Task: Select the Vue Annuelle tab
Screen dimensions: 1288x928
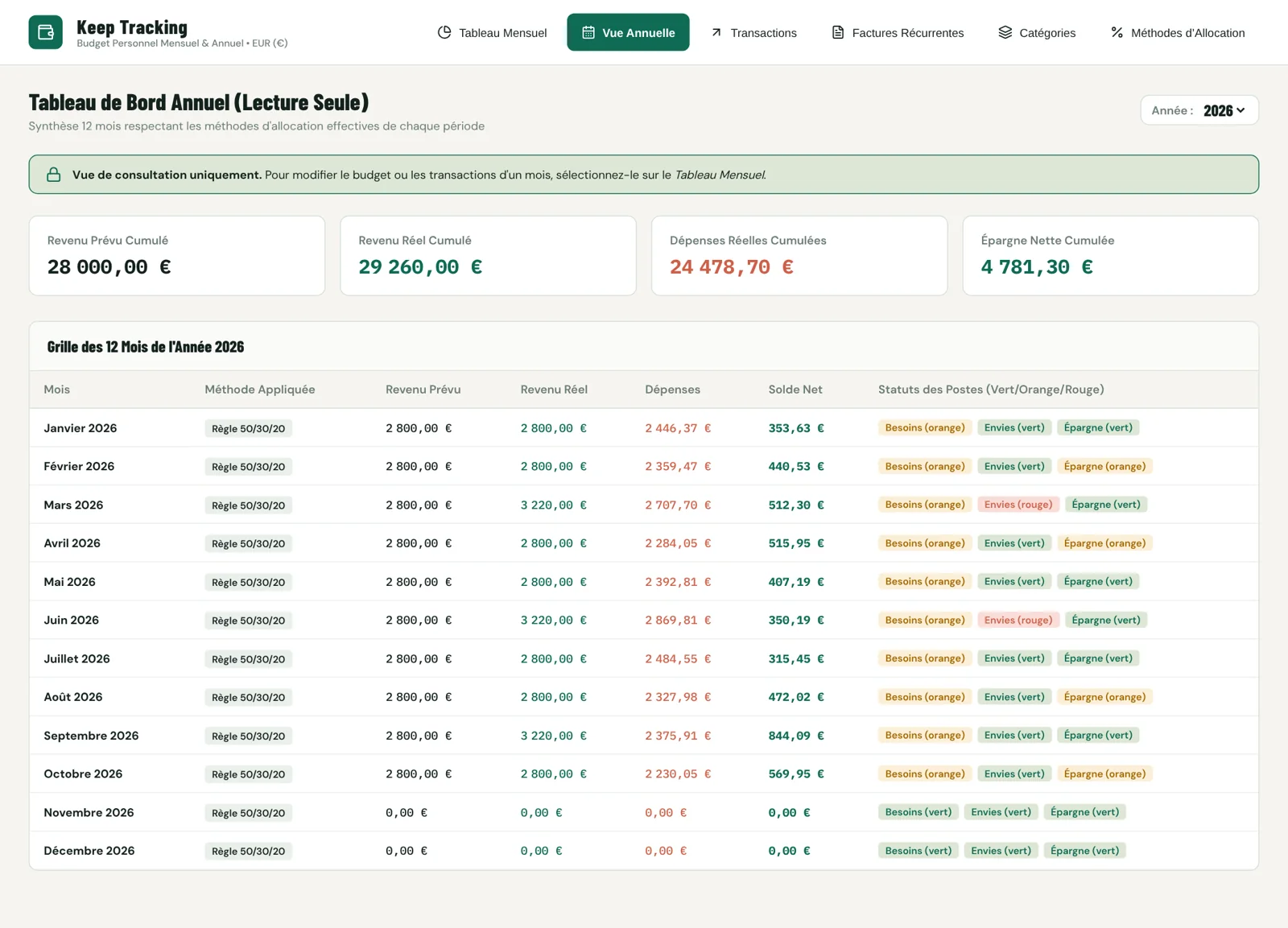Action: tap(628, 32)
